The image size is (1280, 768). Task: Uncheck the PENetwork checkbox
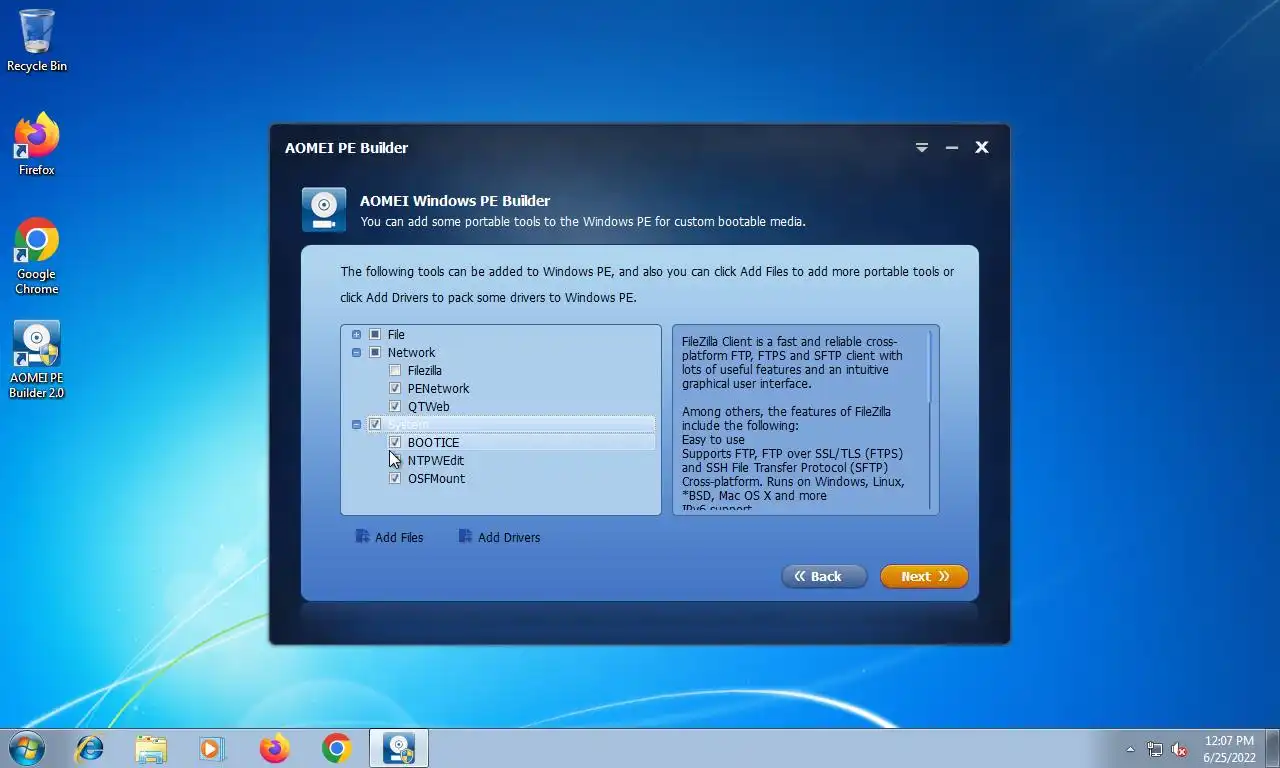(x=395, y=388)
